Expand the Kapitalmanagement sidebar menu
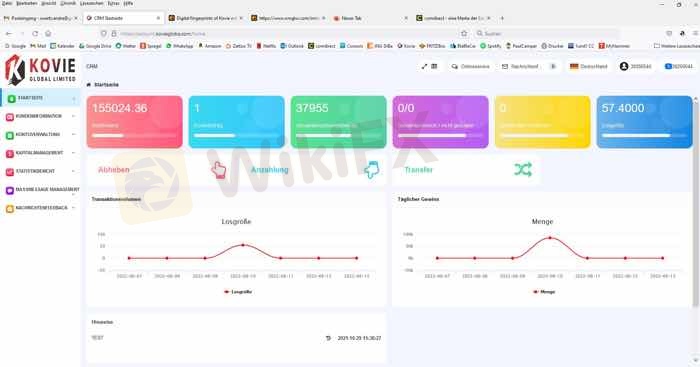 (40, 153)
